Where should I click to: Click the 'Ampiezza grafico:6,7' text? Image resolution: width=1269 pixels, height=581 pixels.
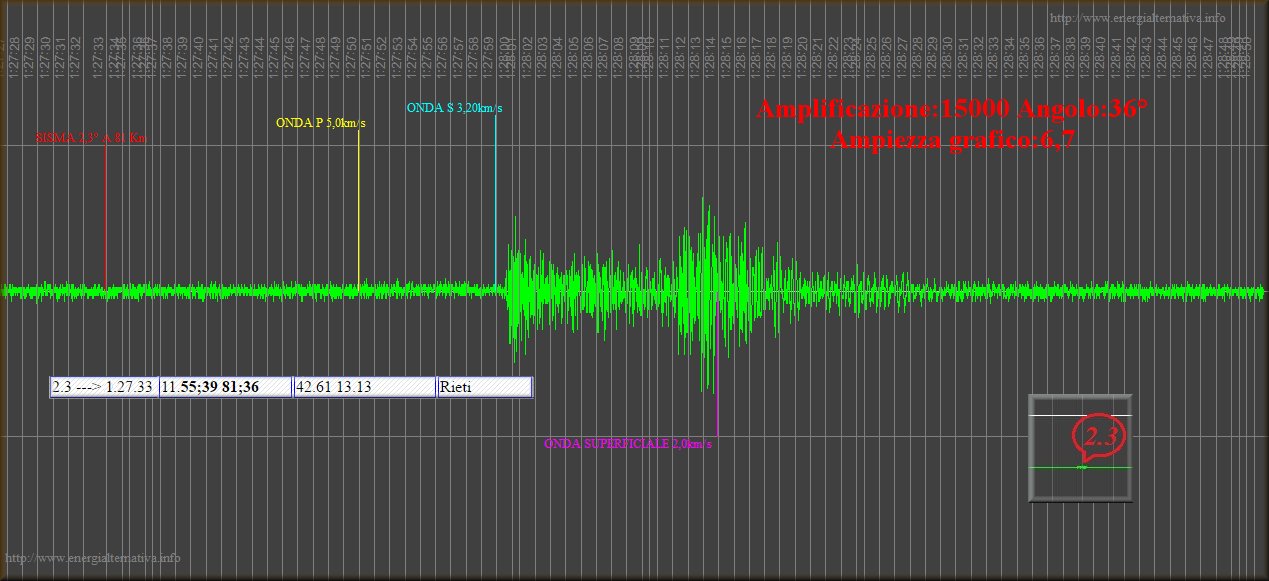953,140
